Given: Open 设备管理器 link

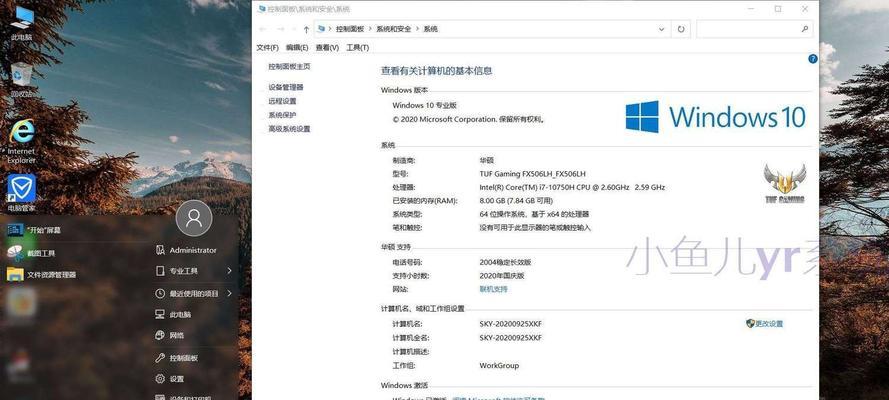Looking at the screenshot, I should (x=286, y=87).
